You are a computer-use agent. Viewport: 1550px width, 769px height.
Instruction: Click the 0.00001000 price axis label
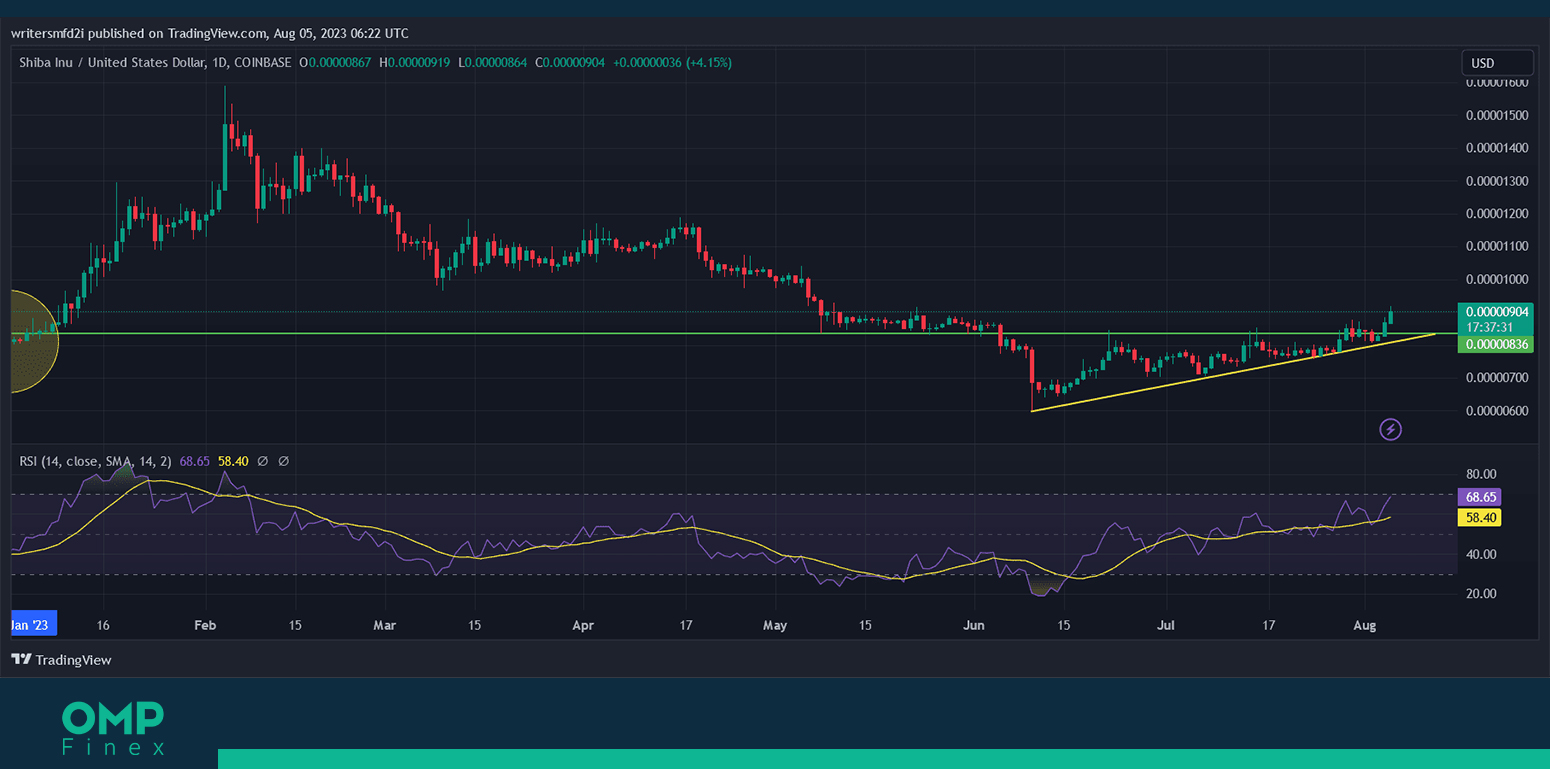coord(1496,279)
